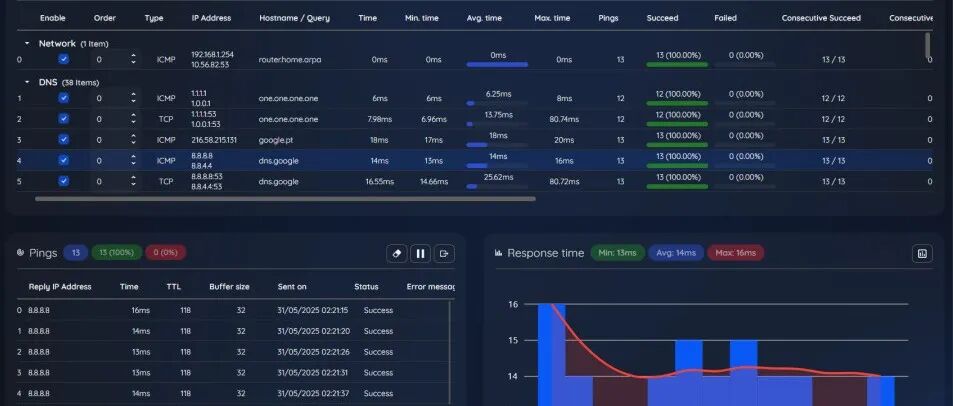
Task: Click avg time bar of dns.google ICMP row
Action: pos(497,165)
